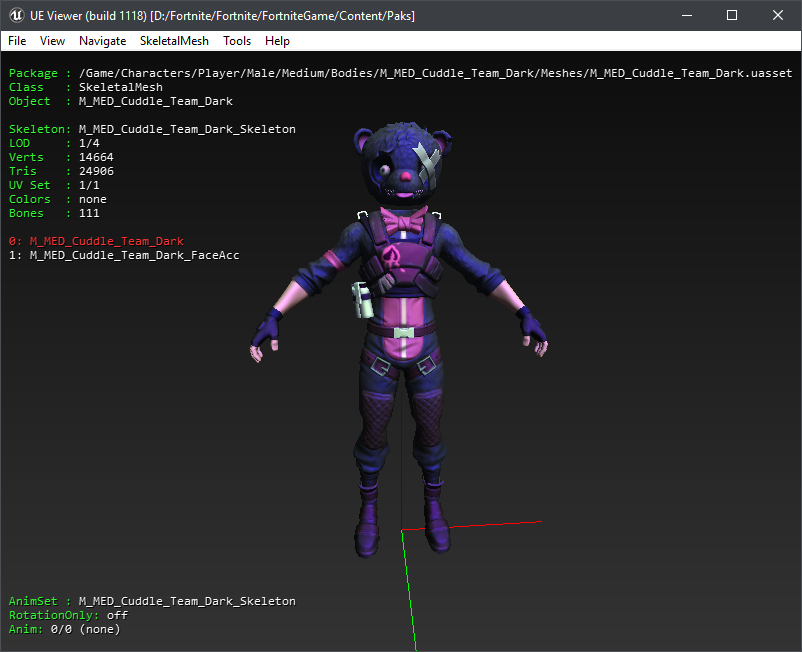The height and width of the screenshot is (652, 802).
Task: Open the Help menu
Action: [277, 41]
